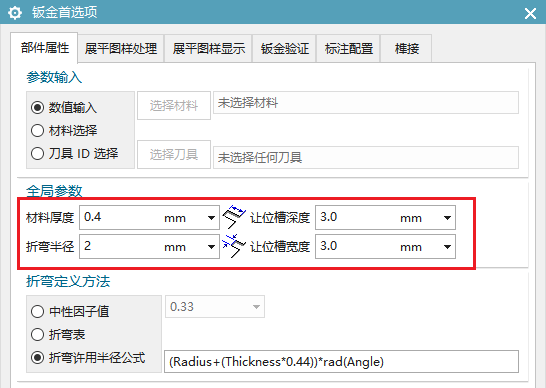546x388 pixels.
Task: Select the 中性因子值 radio option
Action: point(38,311)
